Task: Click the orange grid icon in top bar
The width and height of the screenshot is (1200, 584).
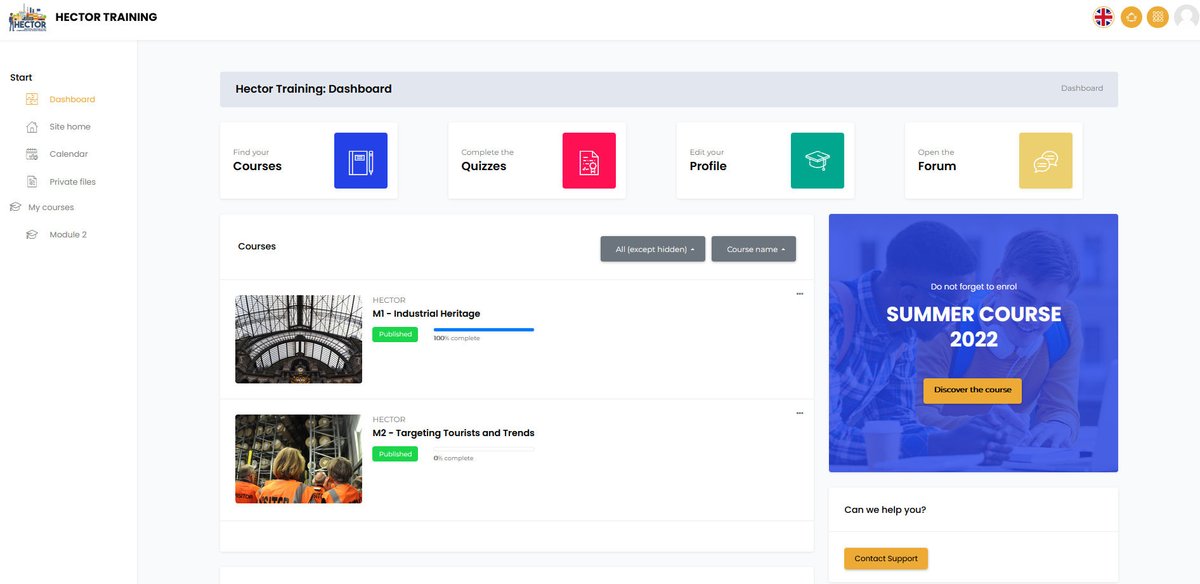Action: pyautogui.click(x=1158, y=17)
